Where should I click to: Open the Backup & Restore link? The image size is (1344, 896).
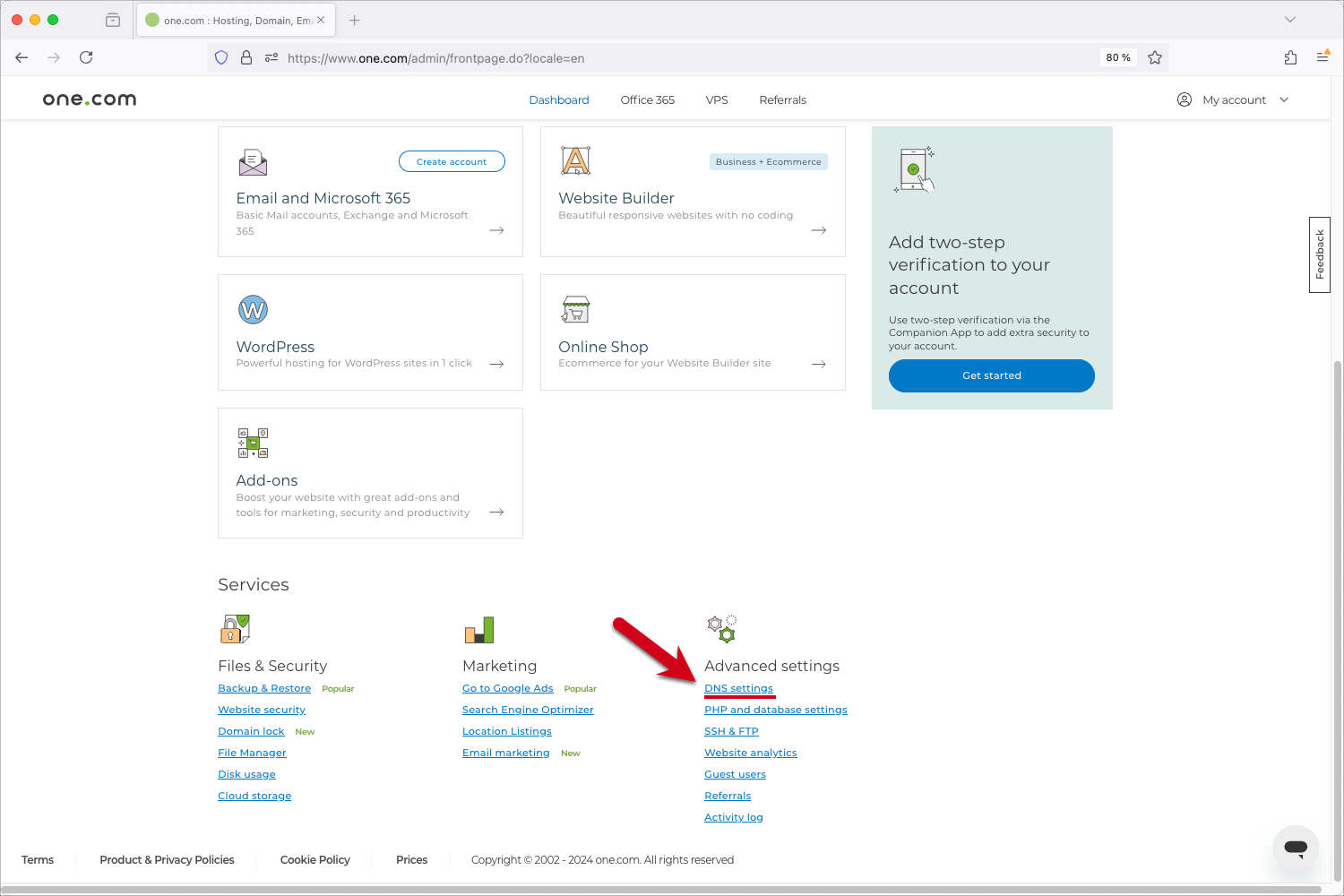point(264,688)
